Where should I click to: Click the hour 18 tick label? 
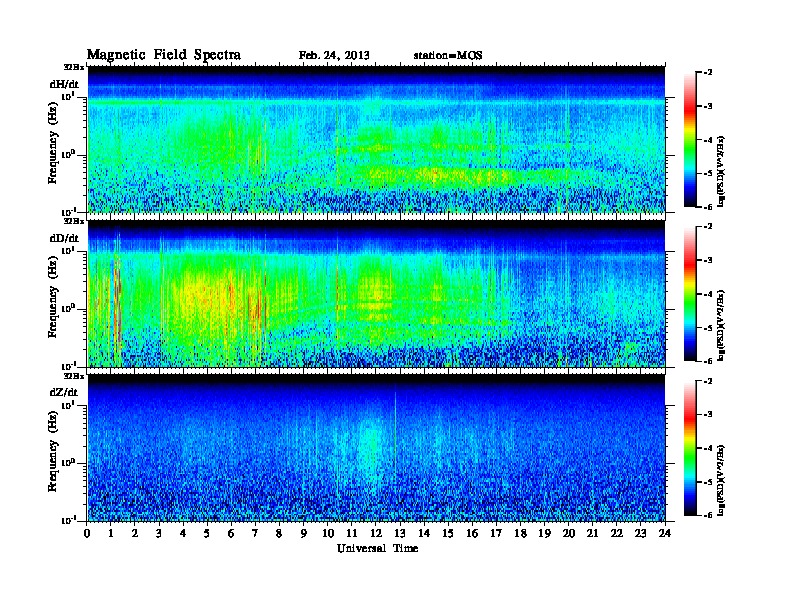click(520, 533)
